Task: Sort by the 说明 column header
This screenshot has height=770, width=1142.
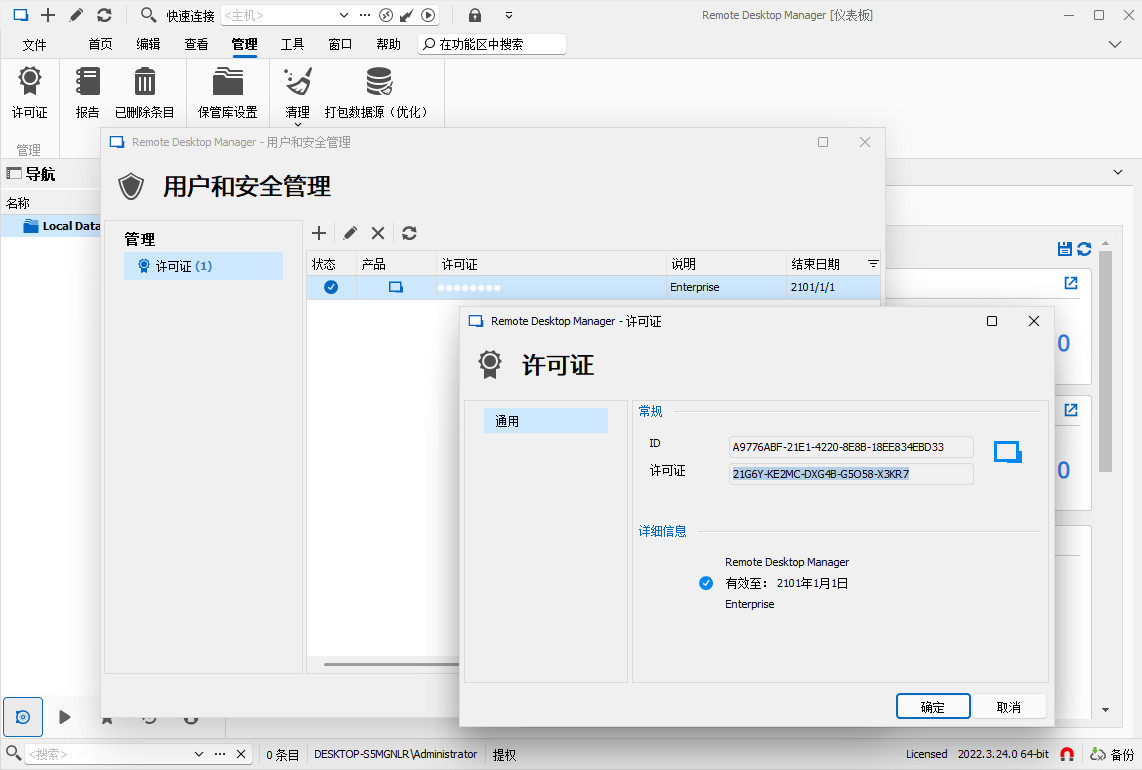Action: 726,264
